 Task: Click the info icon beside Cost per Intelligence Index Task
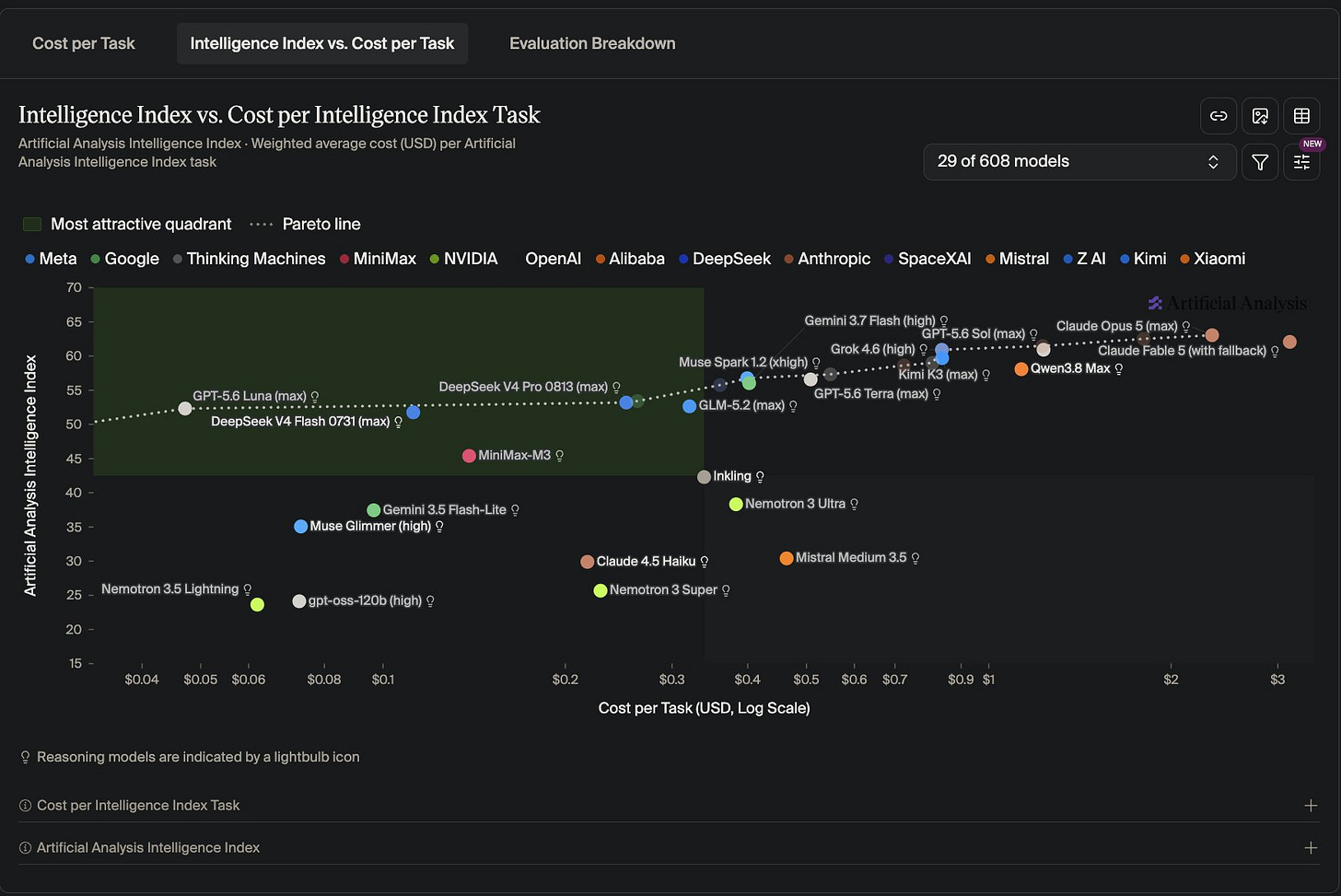(x=26, y=806)
